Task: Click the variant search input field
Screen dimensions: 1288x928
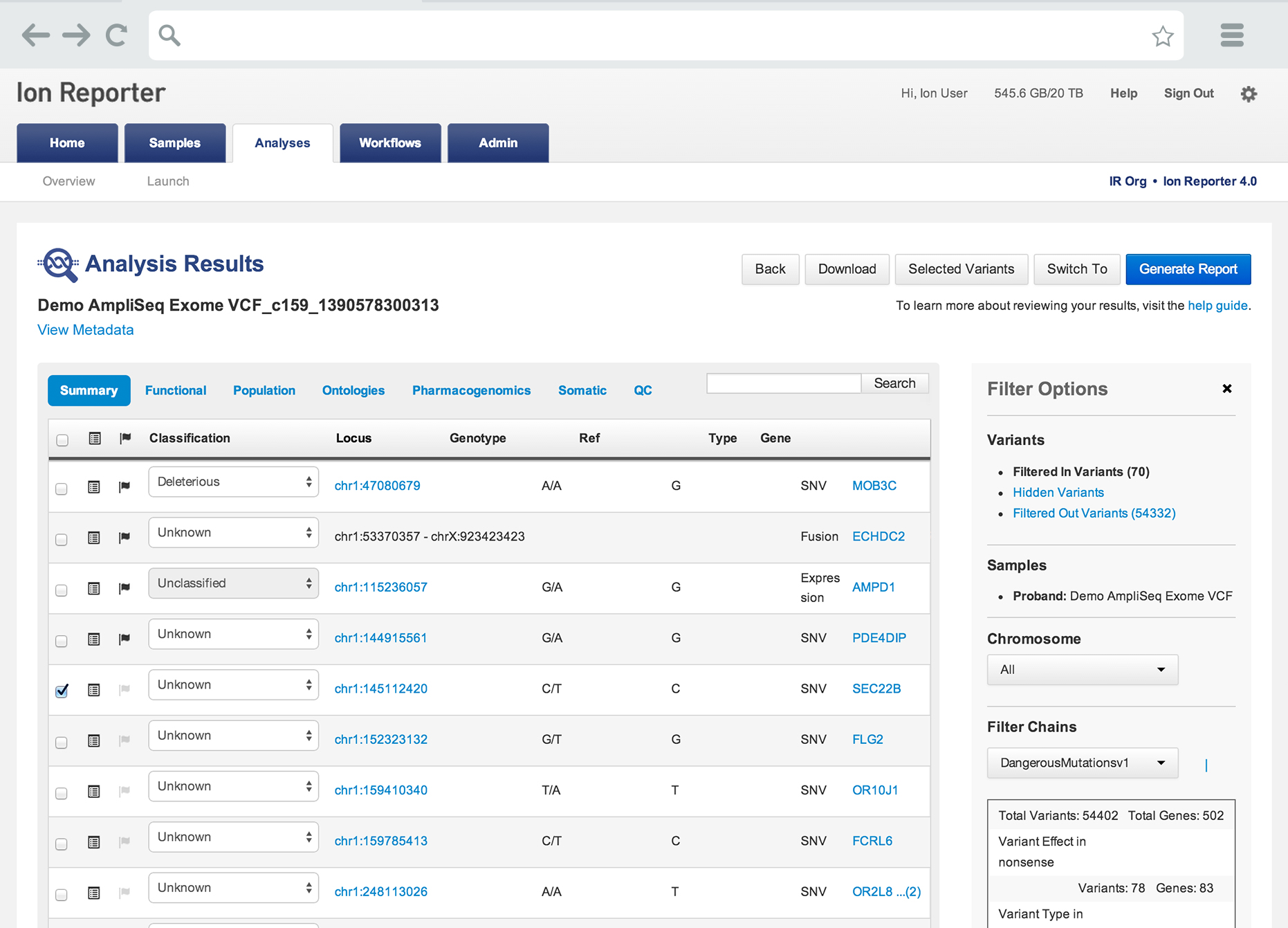Action: [784, 383]
